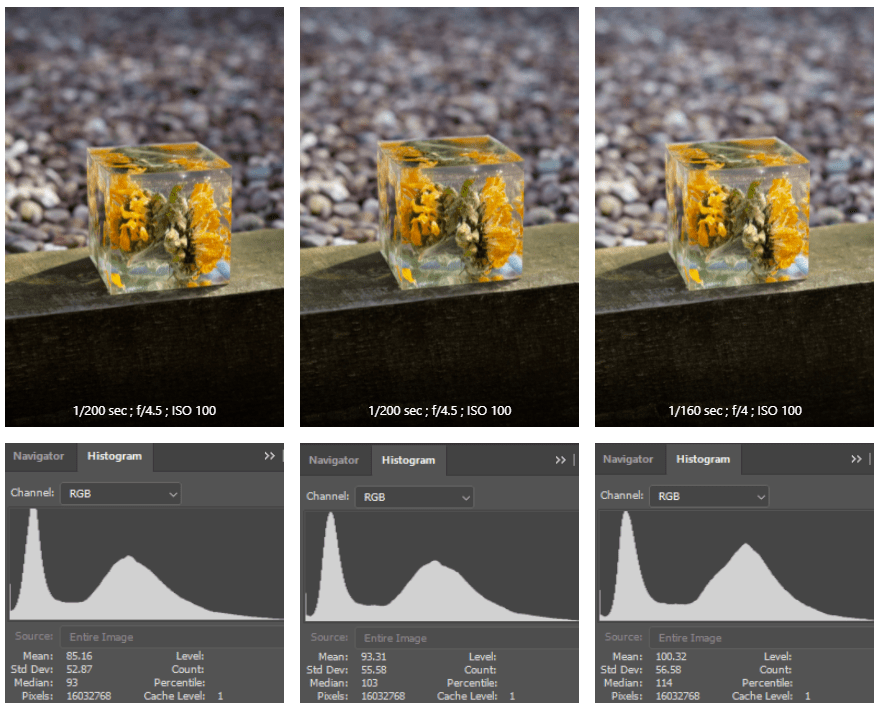Switch to the Navigator tab in the left panel
879x706 pixels.
coord(39,456)
